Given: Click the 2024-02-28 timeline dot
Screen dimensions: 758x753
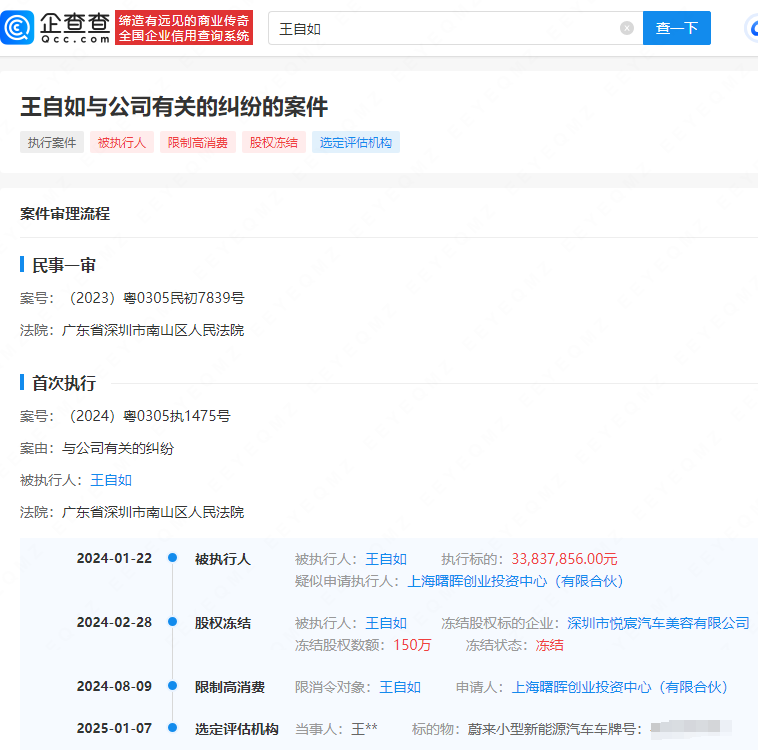Looking at the screenshot, I should (173, 623).
